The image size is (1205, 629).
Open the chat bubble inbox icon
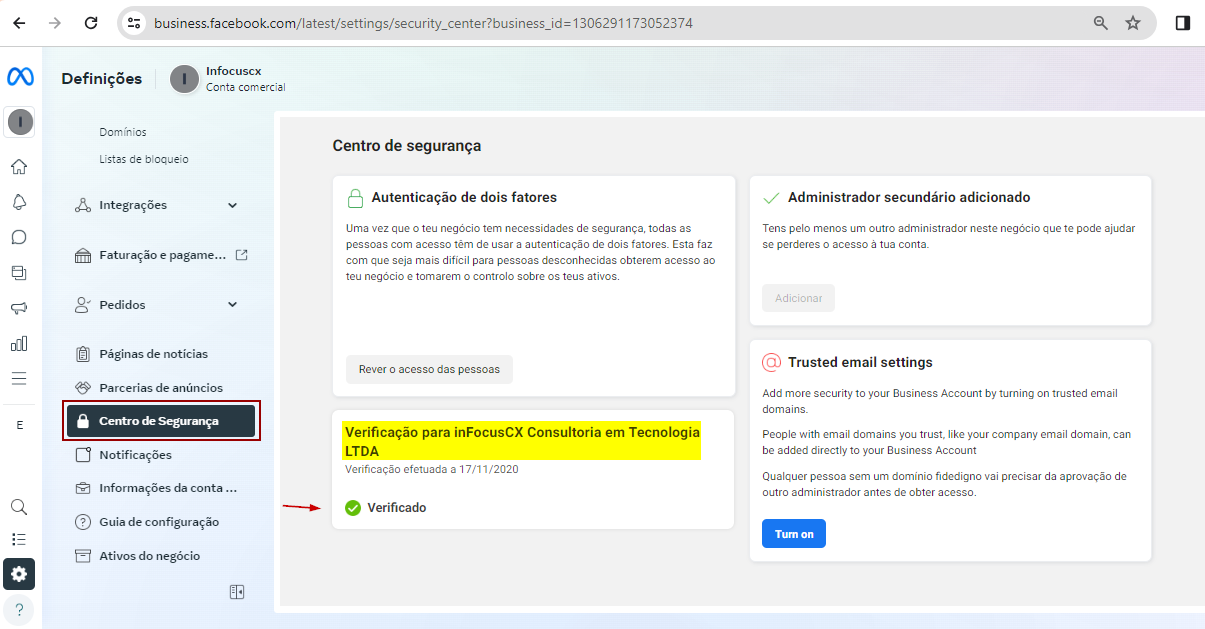tap(19, 237)
